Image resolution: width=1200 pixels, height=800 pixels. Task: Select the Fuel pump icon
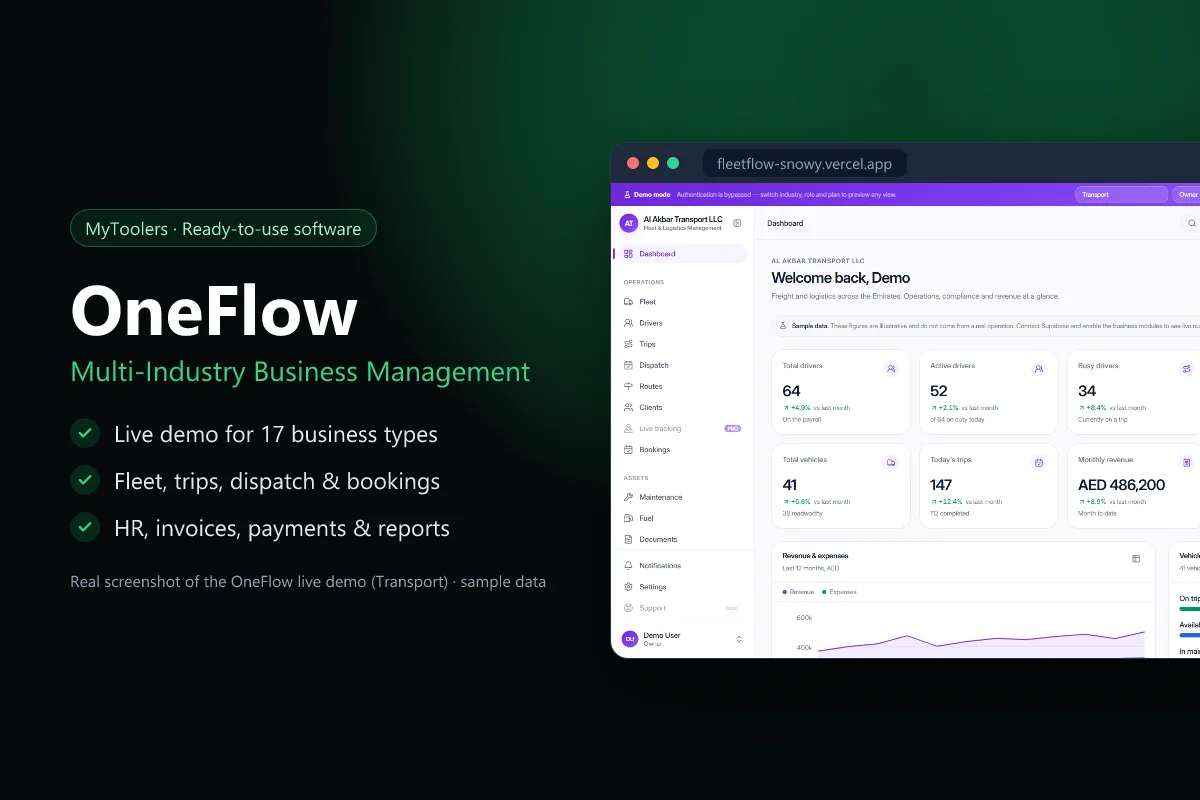(x=628, y=518)
